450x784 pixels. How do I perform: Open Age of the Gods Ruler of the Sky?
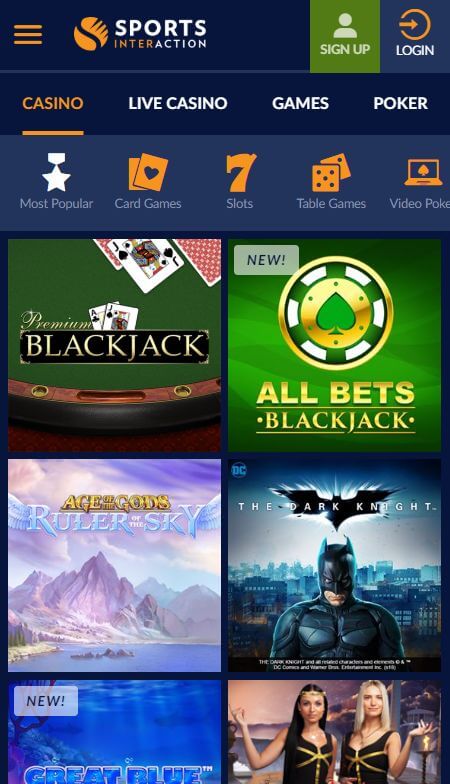tap(114, 566)
